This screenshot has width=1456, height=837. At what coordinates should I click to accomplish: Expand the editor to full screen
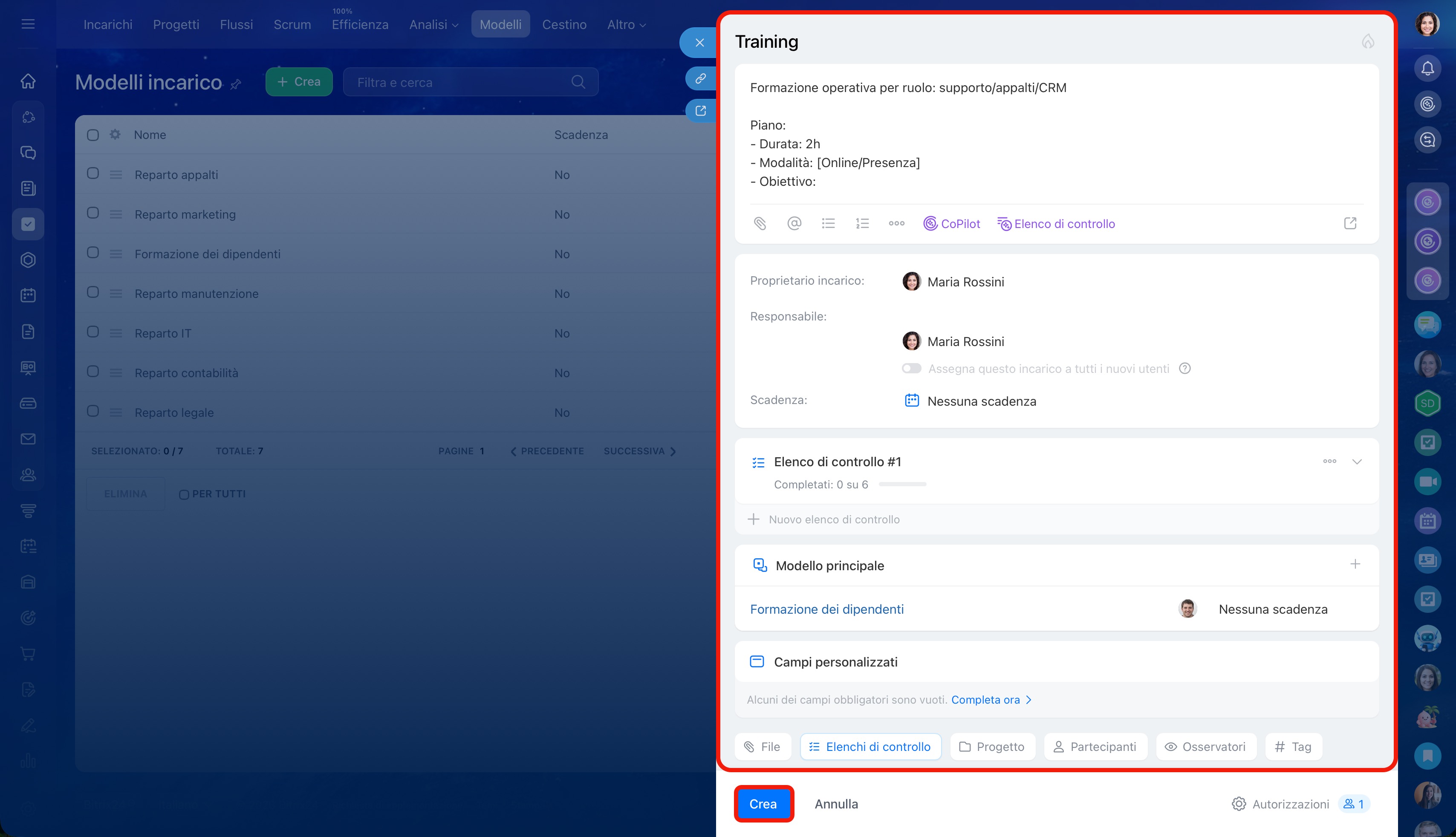tap(1350, 224)
